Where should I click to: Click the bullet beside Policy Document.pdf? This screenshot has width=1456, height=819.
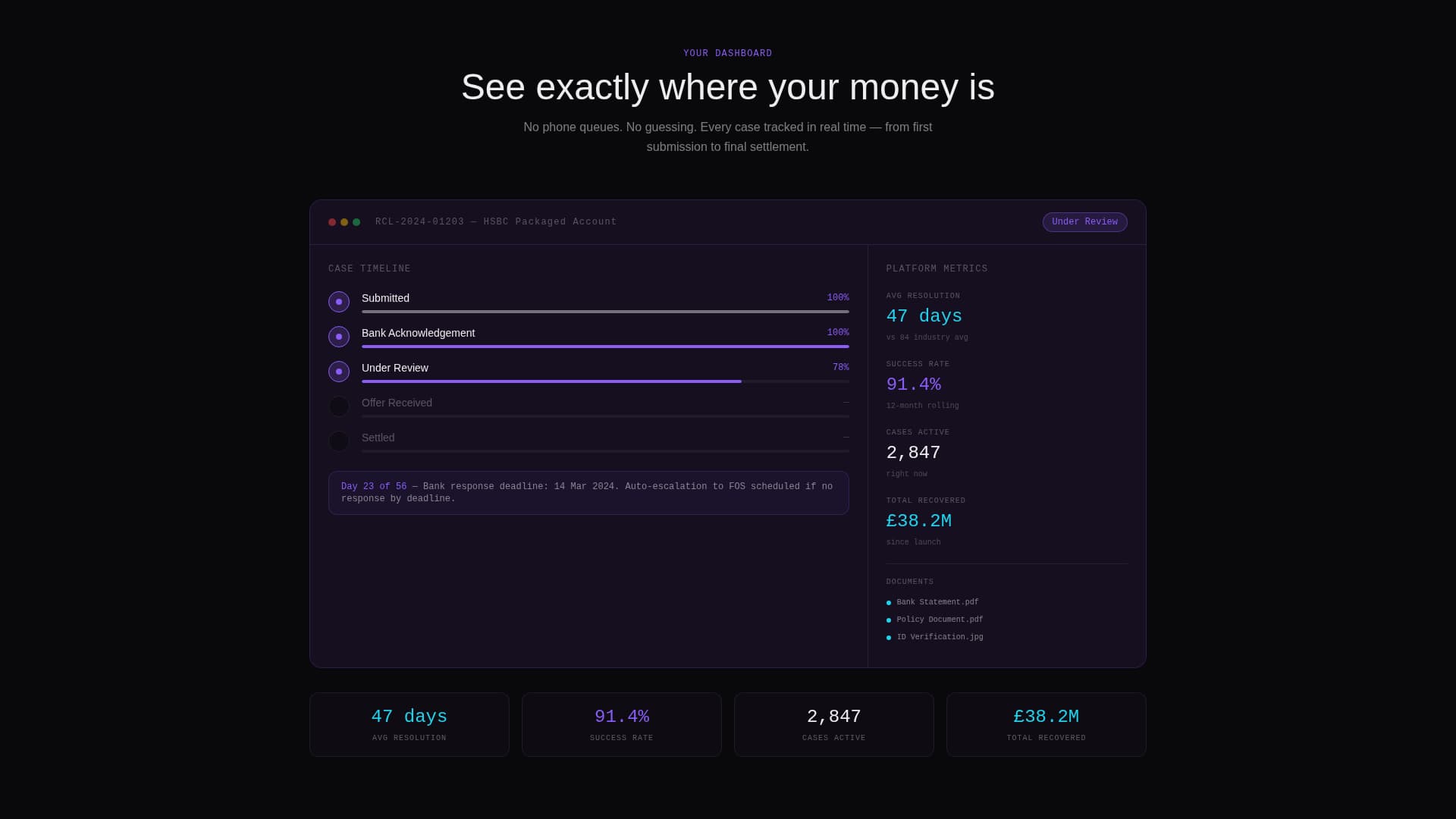click(889, 620)
